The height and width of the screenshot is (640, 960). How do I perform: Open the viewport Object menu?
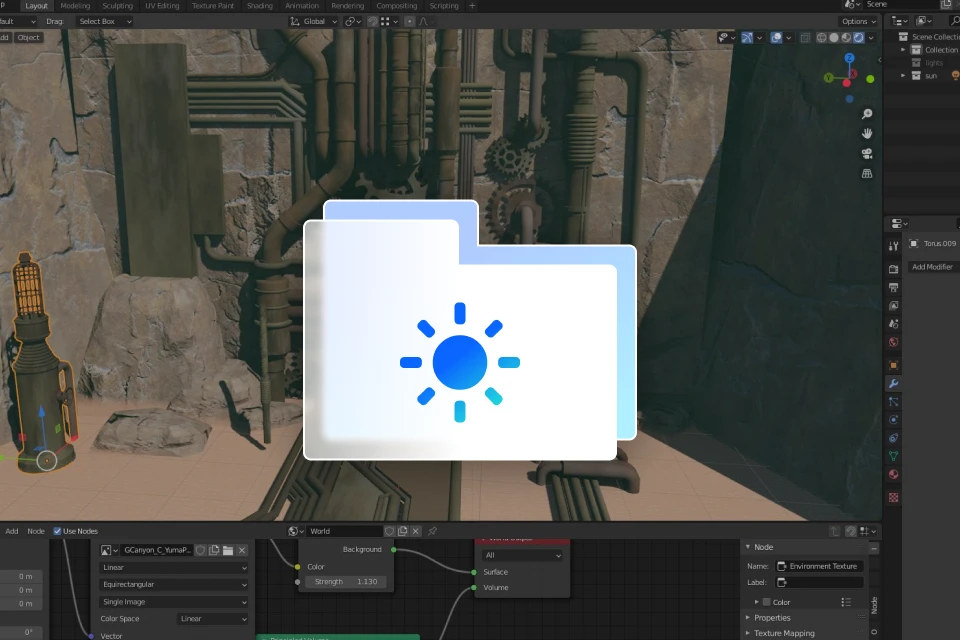[28, 37]
